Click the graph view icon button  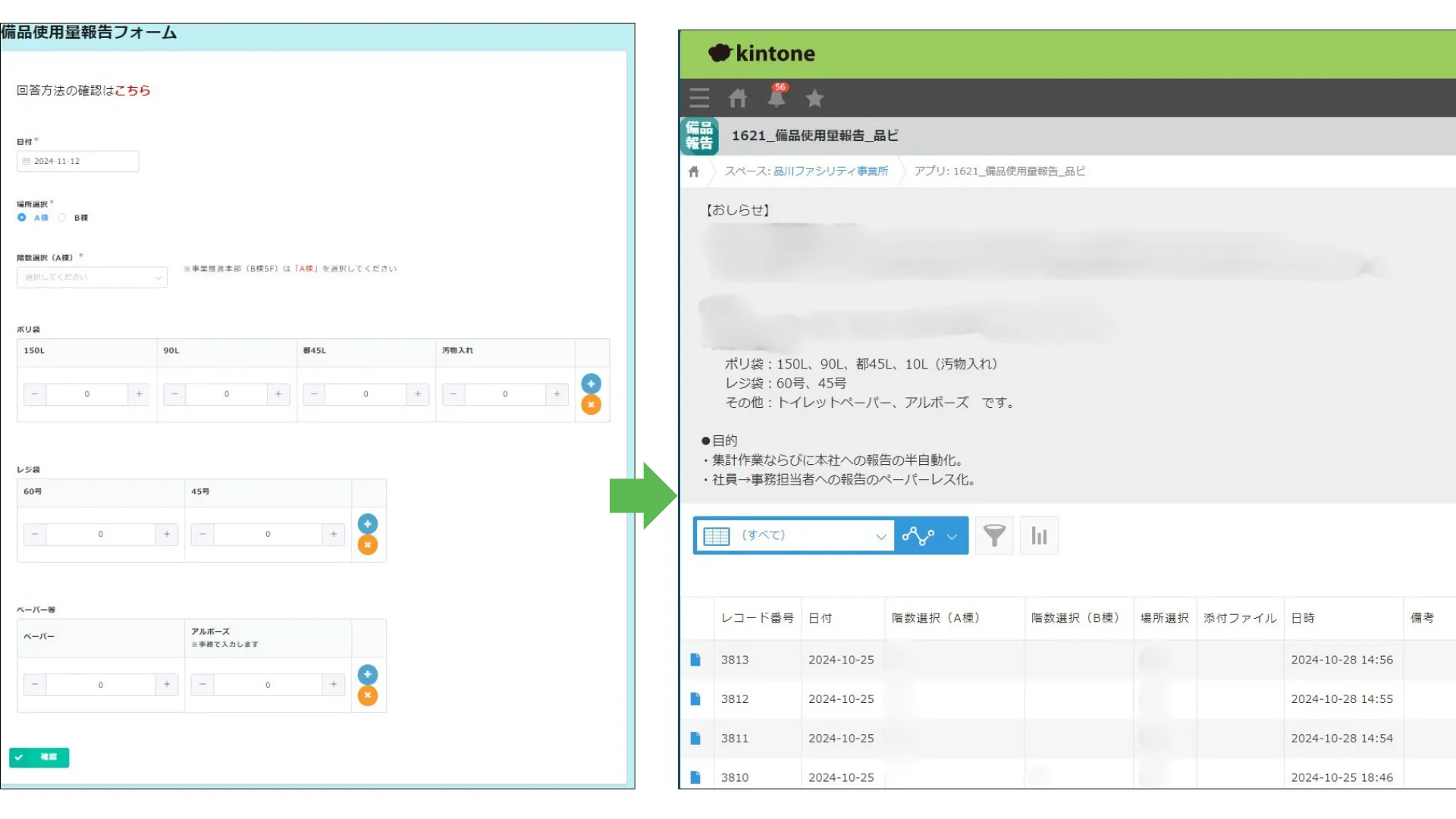(918, 535)
